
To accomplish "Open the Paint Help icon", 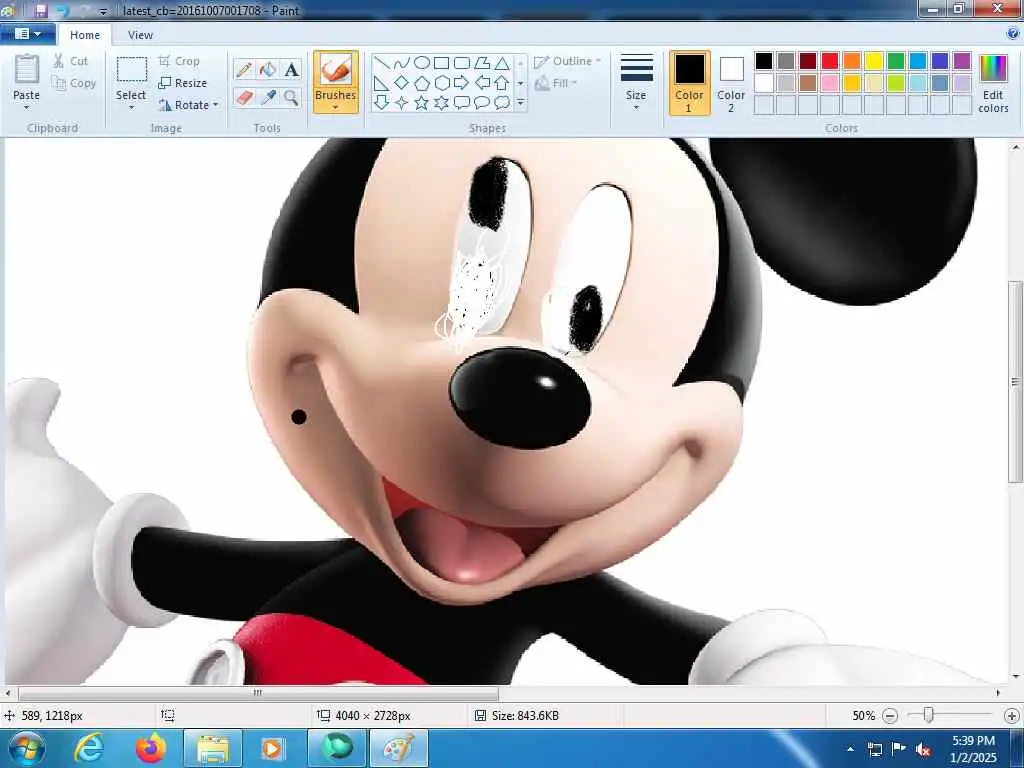I will [x=1014, y=34].
